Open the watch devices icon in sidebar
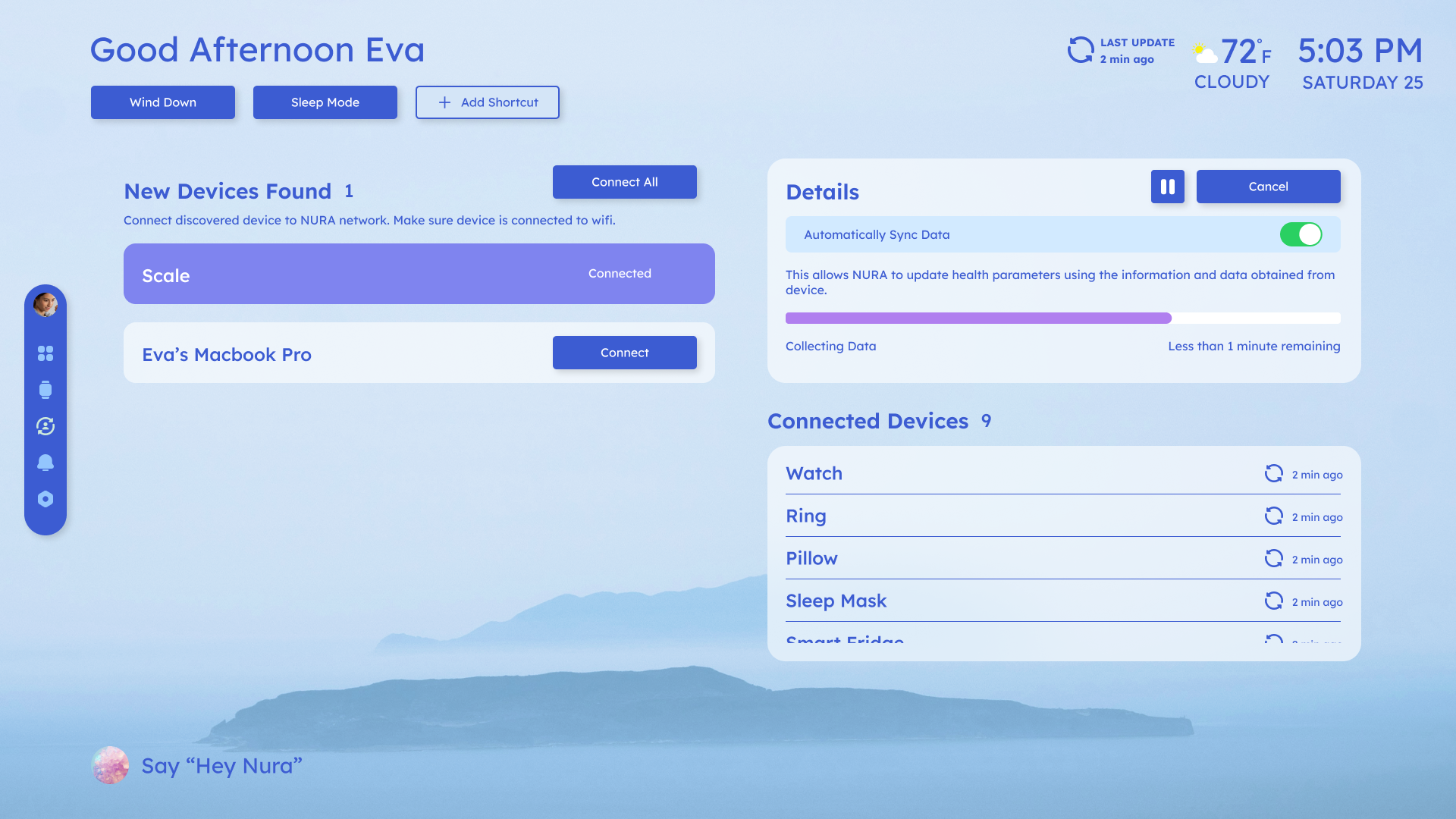The height and width of the screenshot is (819, 1456). point(45,390)
